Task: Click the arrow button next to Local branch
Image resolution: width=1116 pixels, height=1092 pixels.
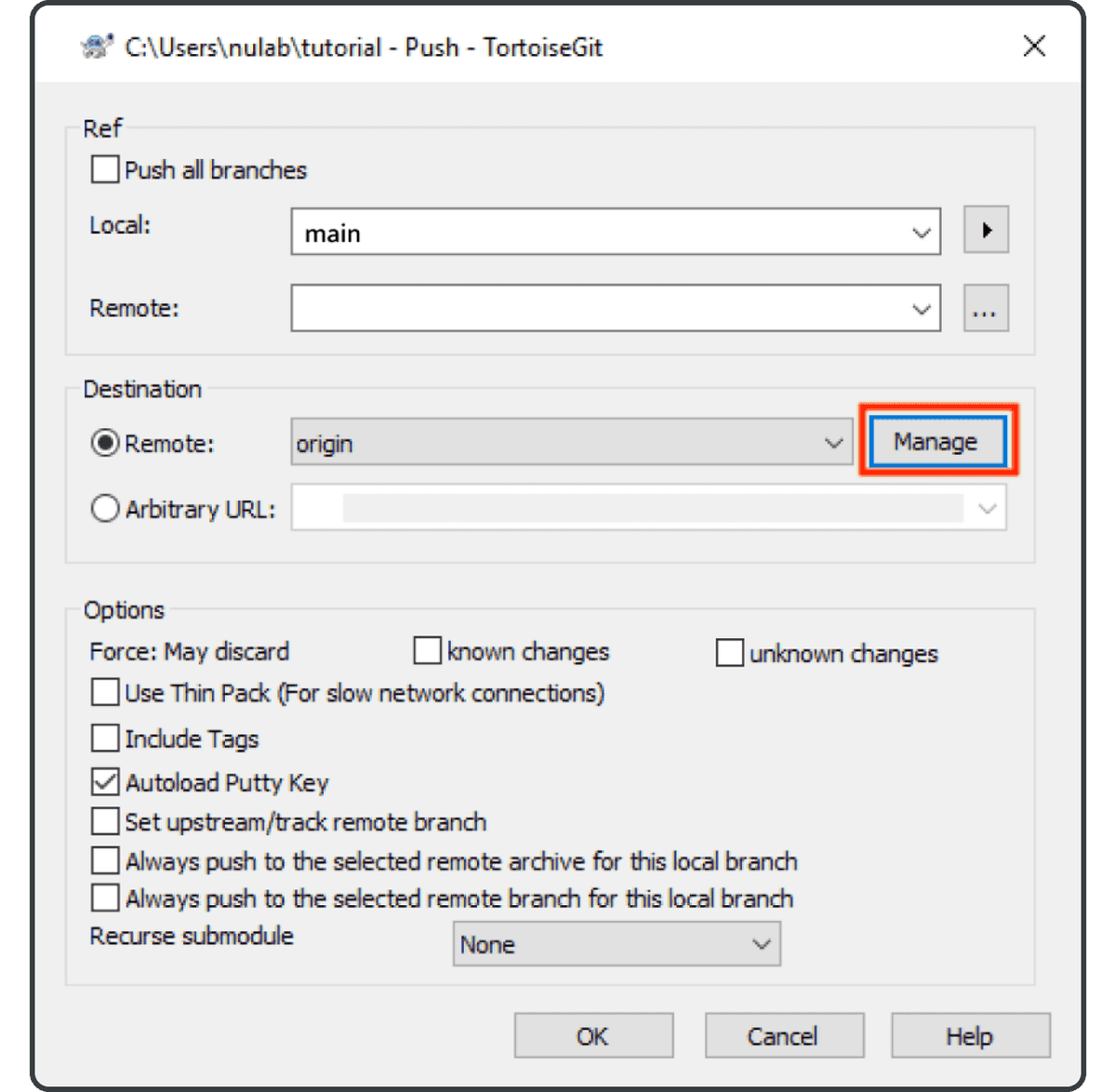Action: click(986, 231)
